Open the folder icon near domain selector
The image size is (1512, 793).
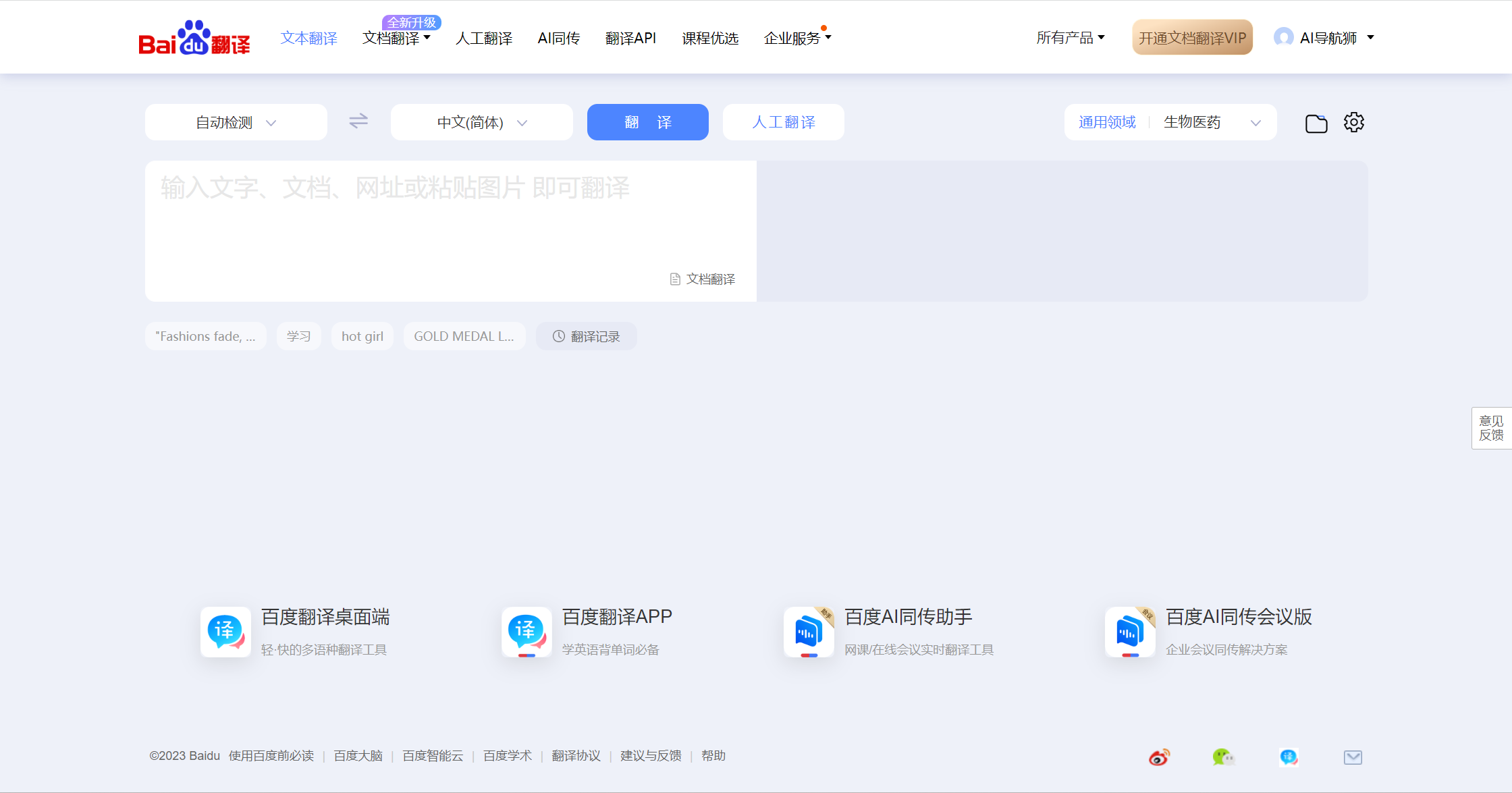[1316, 122]
